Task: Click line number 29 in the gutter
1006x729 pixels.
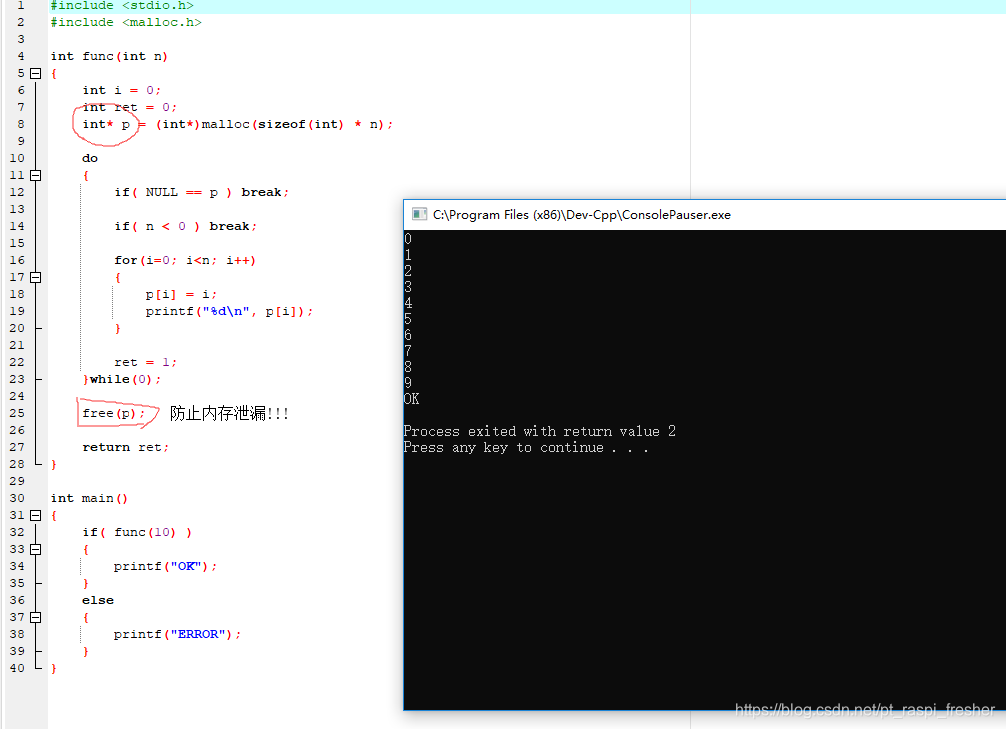Action: pos(17,481)
